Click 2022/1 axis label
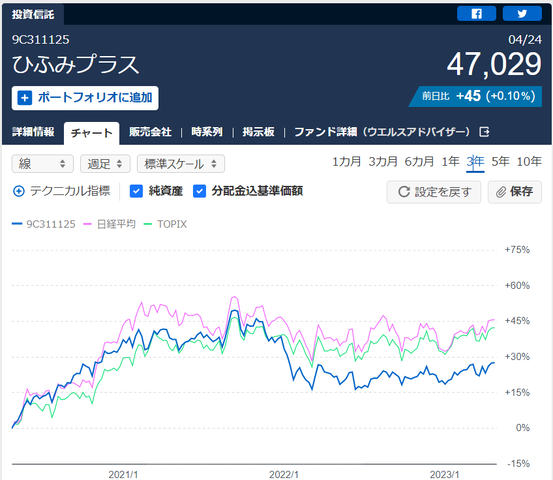 [x=284, y=475]
